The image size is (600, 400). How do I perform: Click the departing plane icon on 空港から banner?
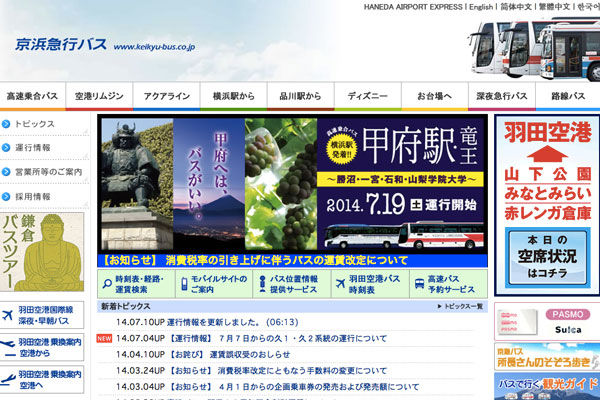click(8, 348)
